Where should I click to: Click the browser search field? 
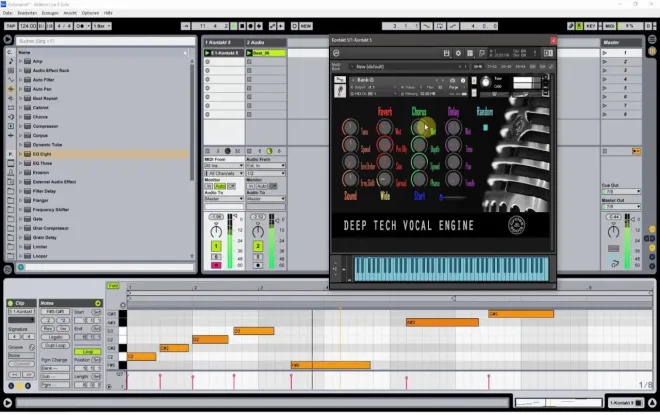[105, 41]
